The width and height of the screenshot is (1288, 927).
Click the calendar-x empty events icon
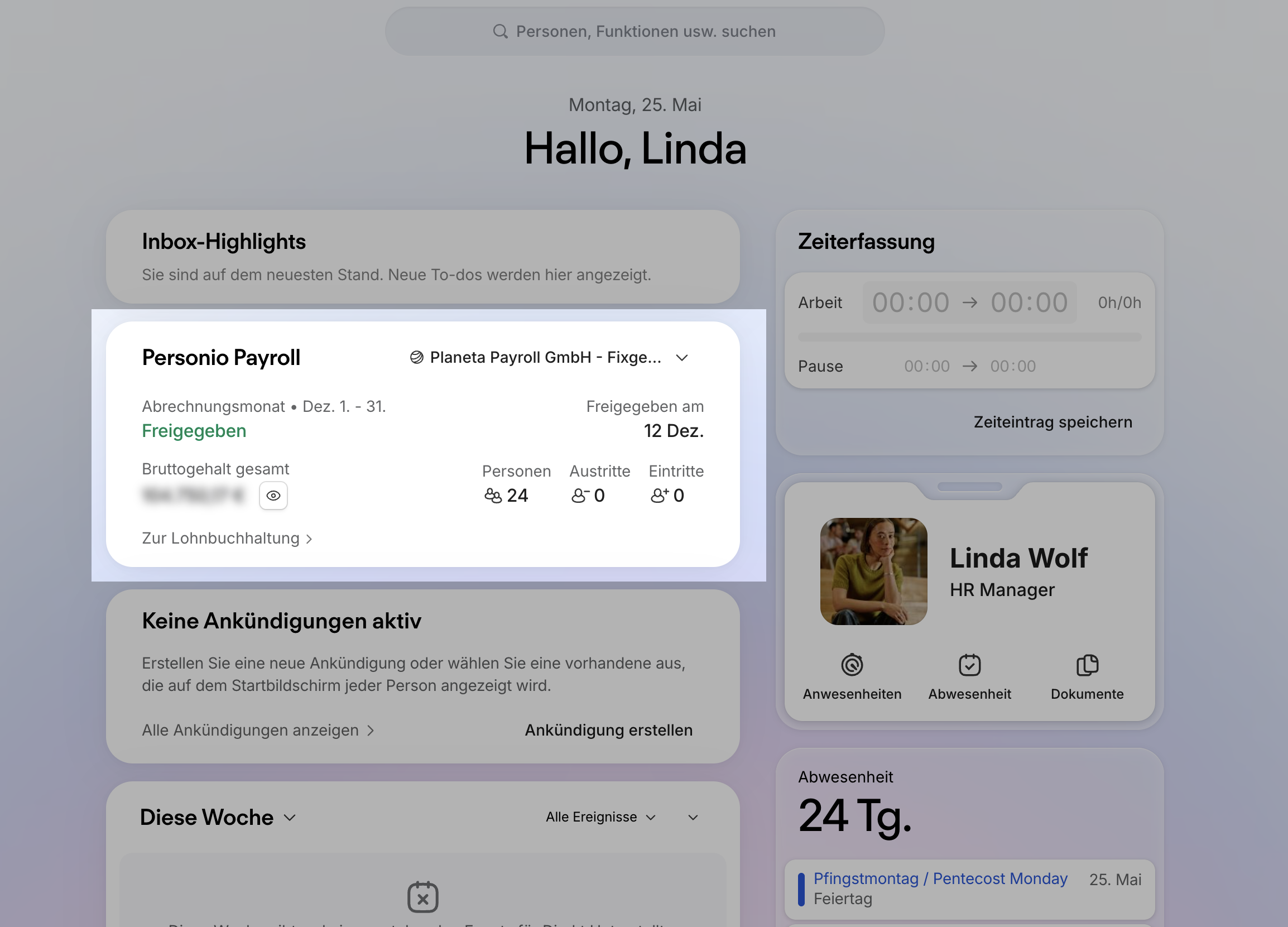coord(422,897)
